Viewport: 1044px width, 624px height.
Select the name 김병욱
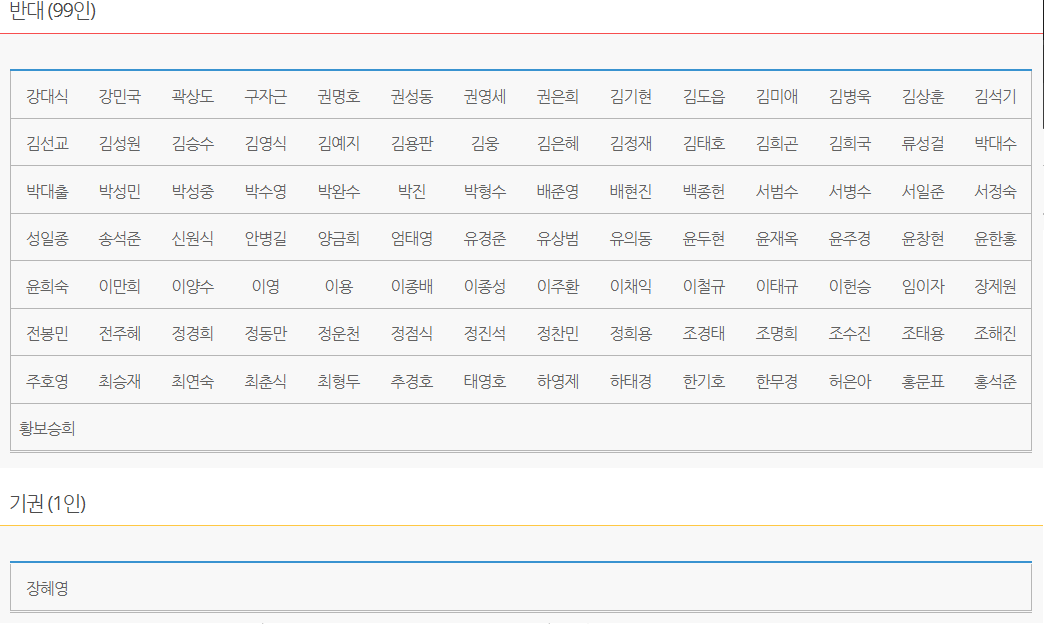click(x=850, y=97)
